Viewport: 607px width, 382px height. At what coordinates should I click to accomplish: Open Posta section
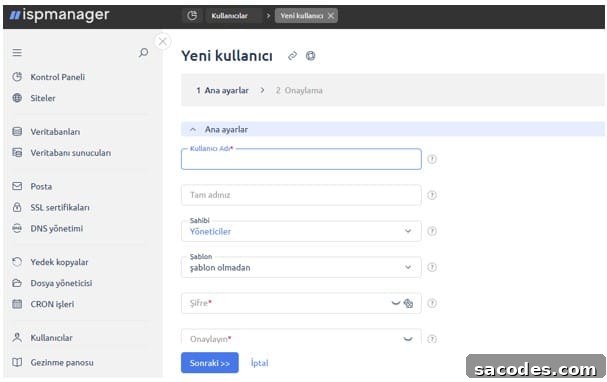(41, 187)
